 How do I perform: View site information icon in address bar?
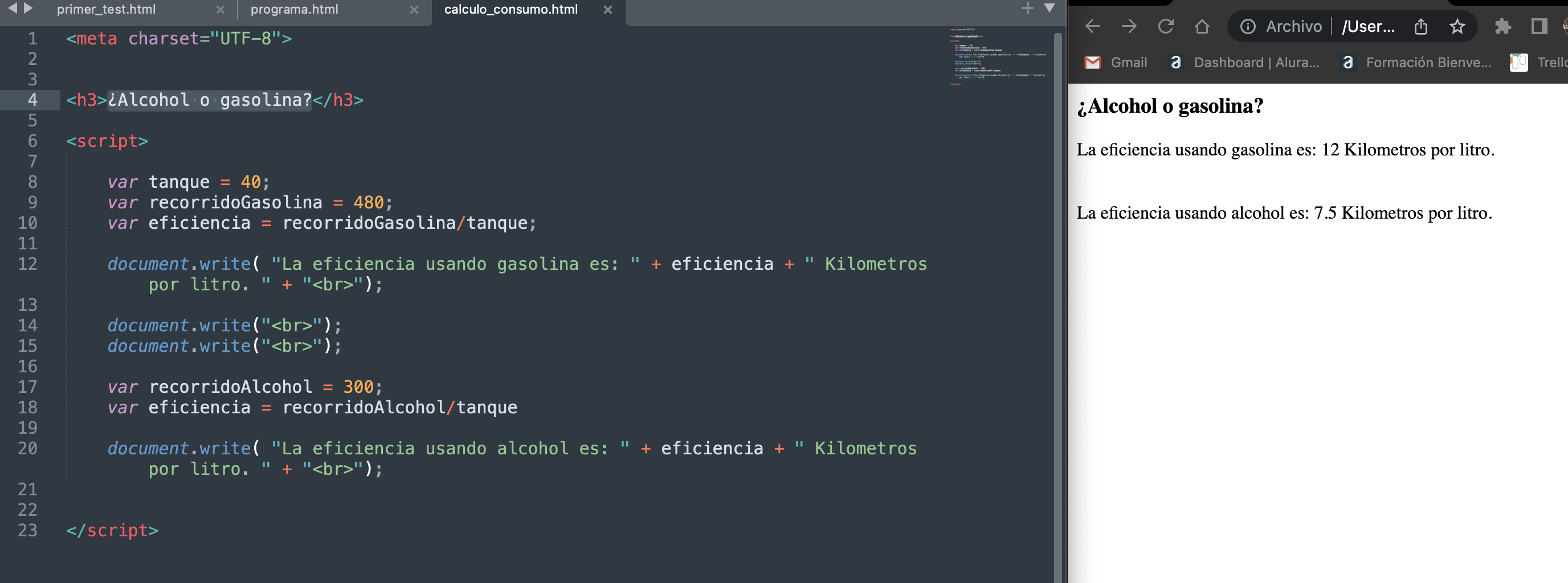tap(1248, 26)
